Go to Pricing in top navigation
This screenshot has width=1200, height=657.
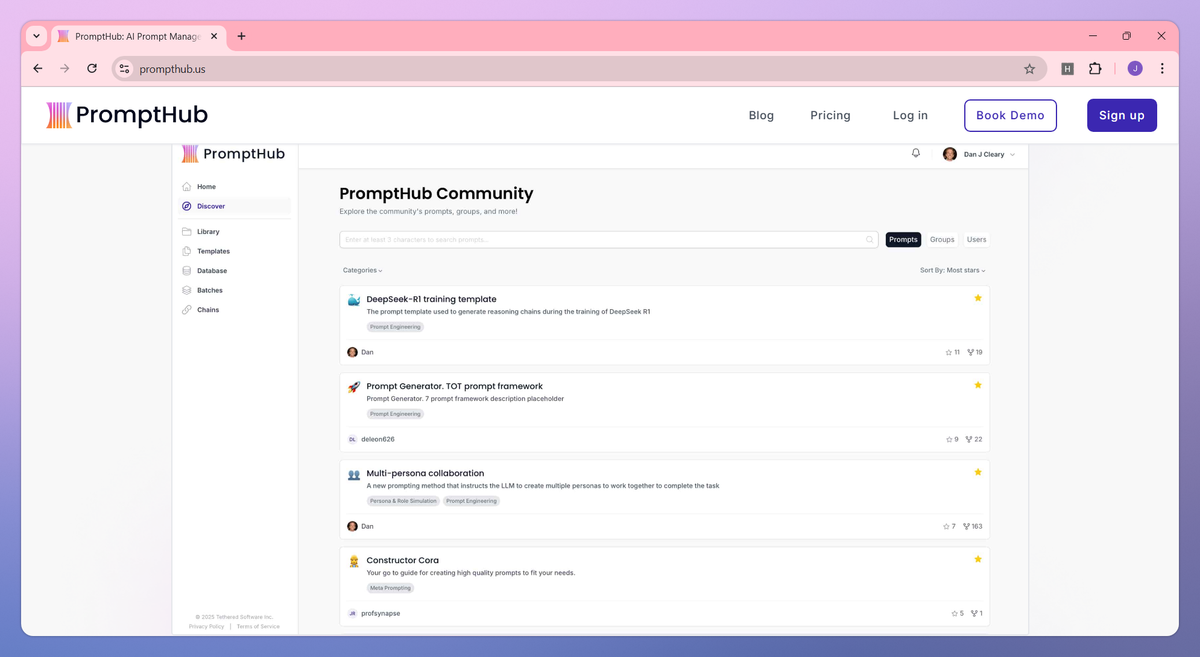pyautogui.click(x=830, y=115)
